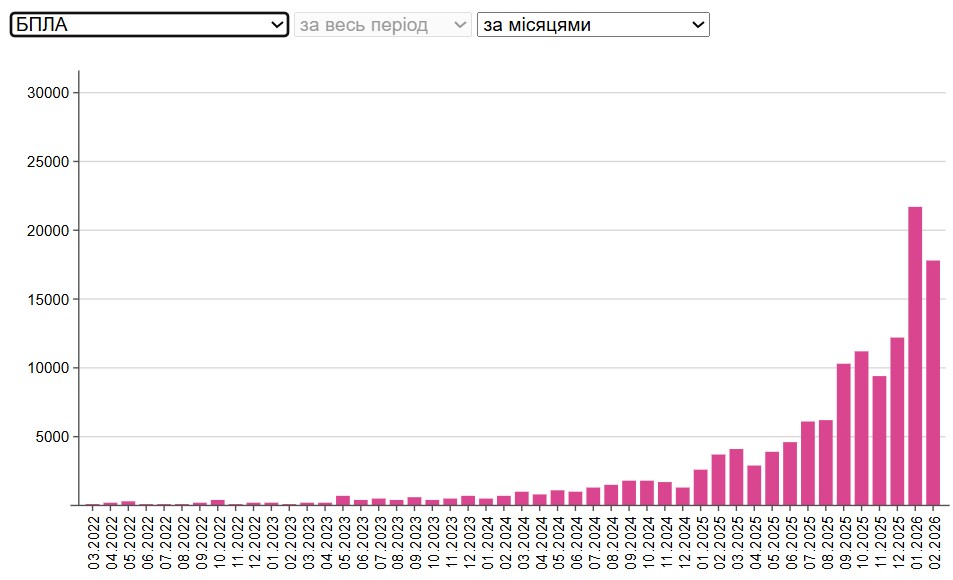Screen dimensions: 953x580
Task: Choose the 01.2025 bar
Action: (x=701, y=487)
